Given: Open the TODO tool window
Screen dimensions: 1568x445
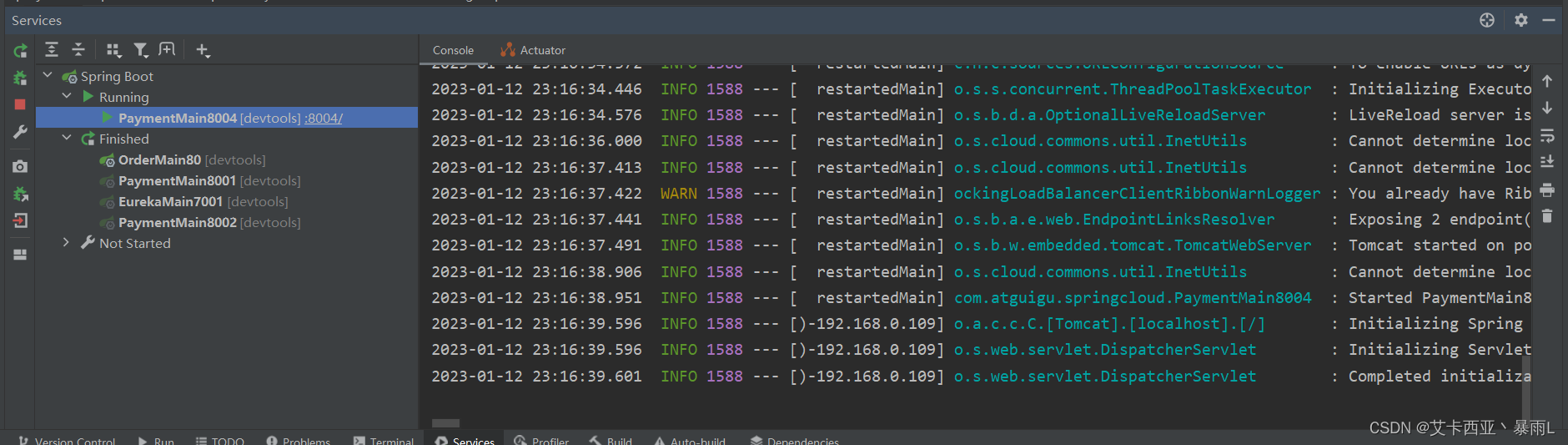Looking at the screenshot, I should (x=219, y=440).
